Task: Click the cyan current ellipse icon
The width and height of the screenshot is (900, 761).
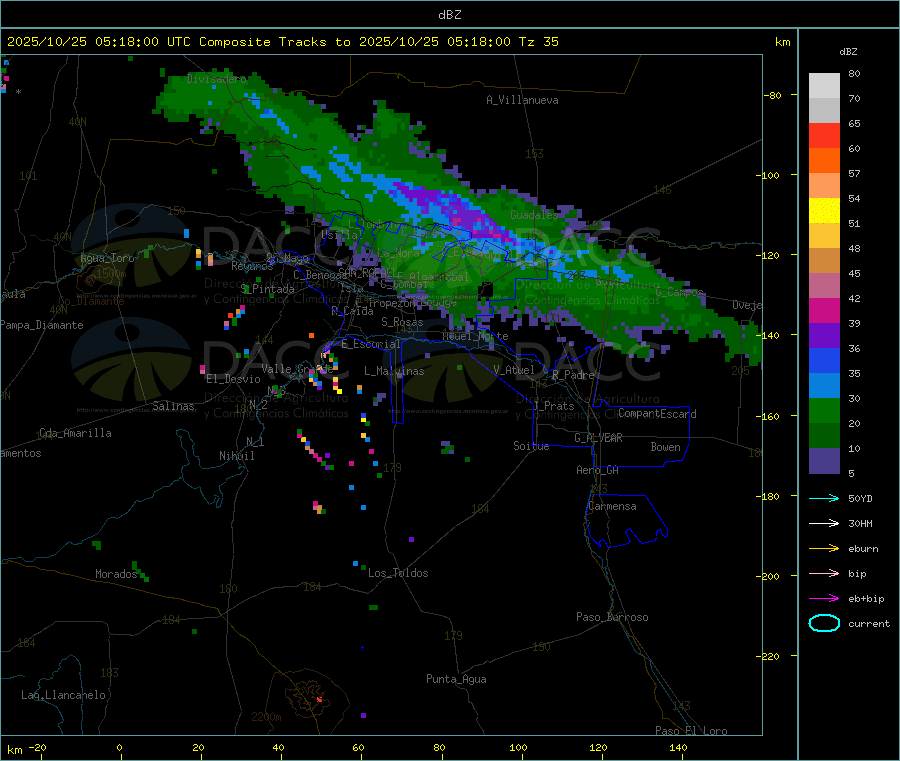Action: click(x=824, y=623)
